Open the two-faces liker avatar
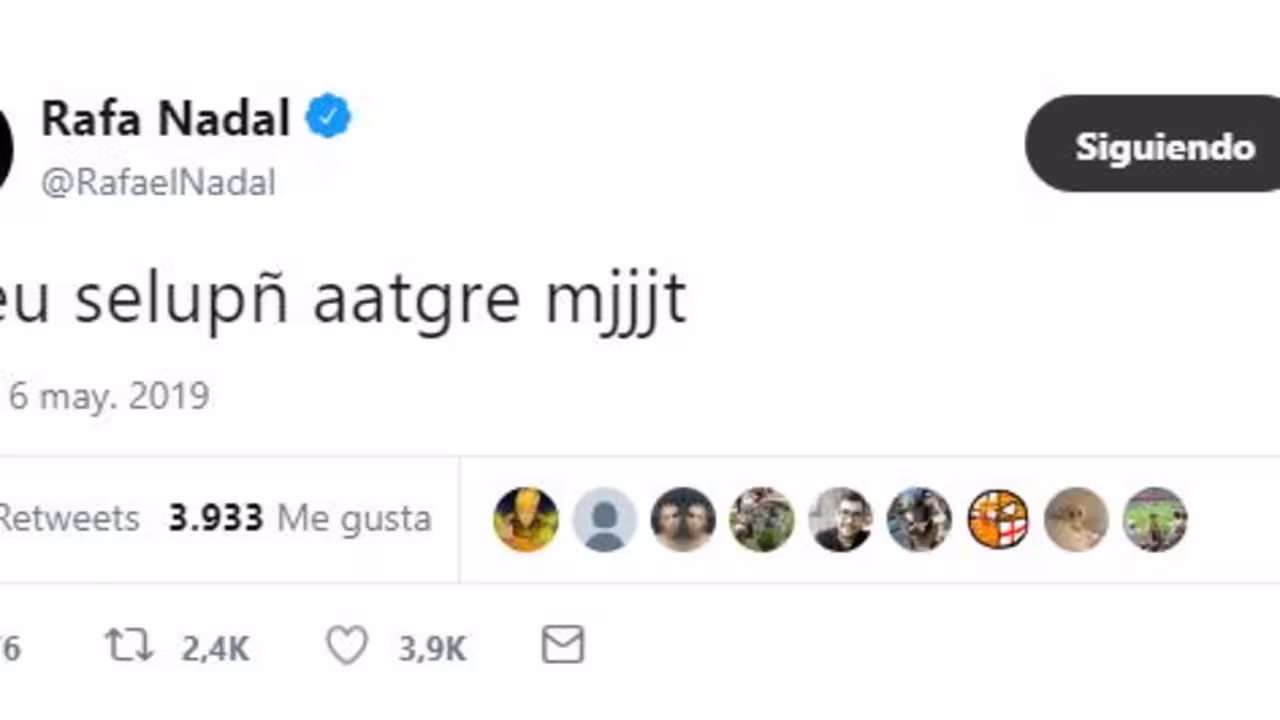Image resolution: width=1280 pixels, height=720 pixels. point(683,520)
